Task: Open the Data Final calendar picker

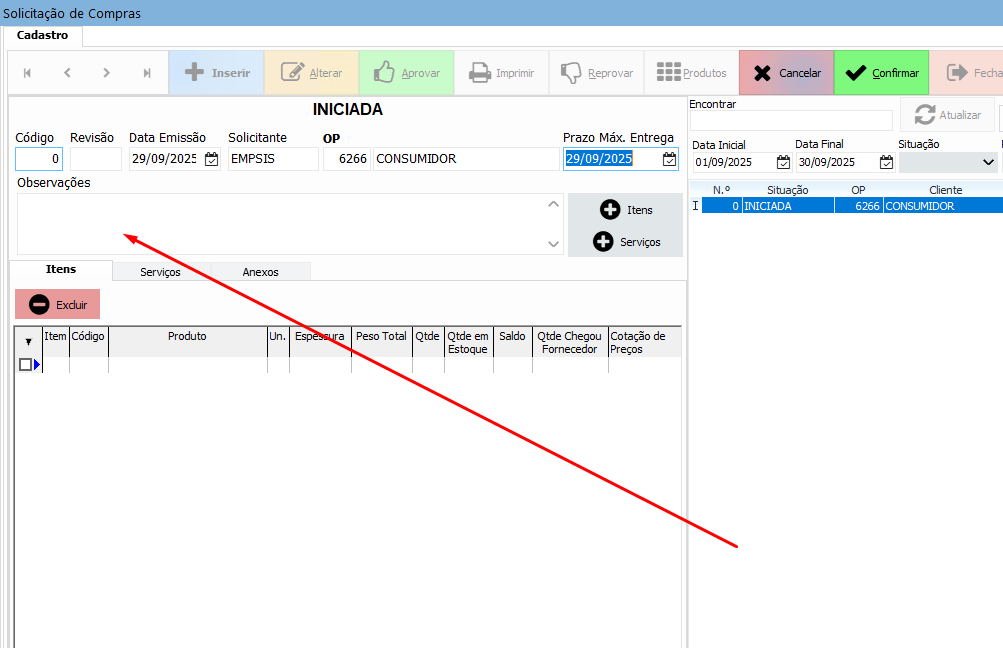Action: (886, 162)
